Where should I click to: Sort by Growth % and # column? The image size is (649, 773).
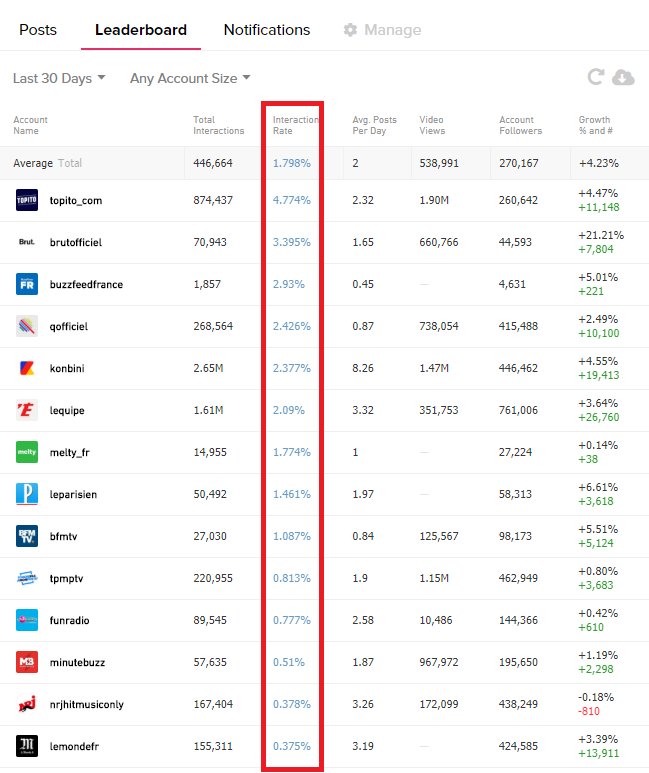pyautogui.click(x=595, y=125)
